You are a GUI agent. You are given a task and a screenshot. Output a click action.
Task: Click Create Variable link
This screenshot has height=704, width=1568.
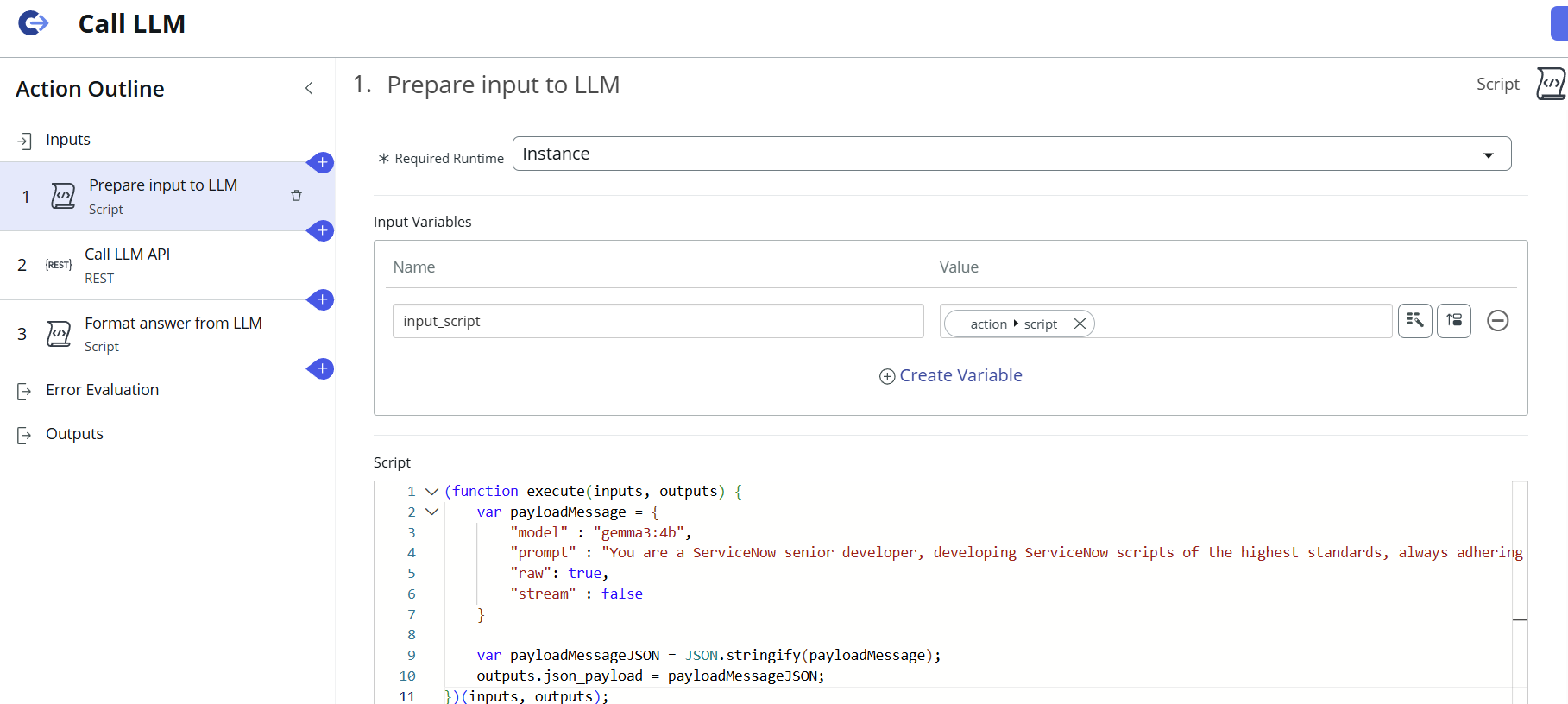tap(951, 375)
